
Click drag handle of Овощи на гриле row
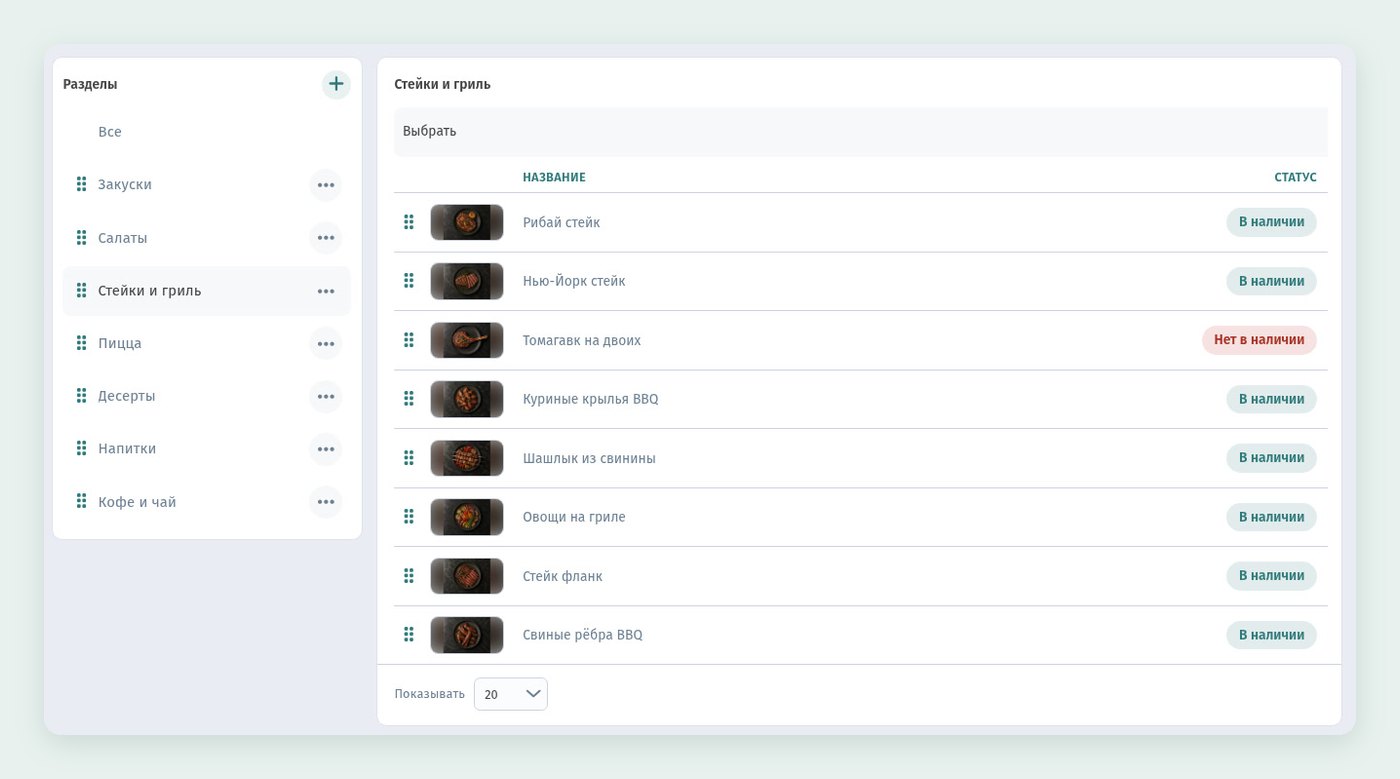pos(408,517)
